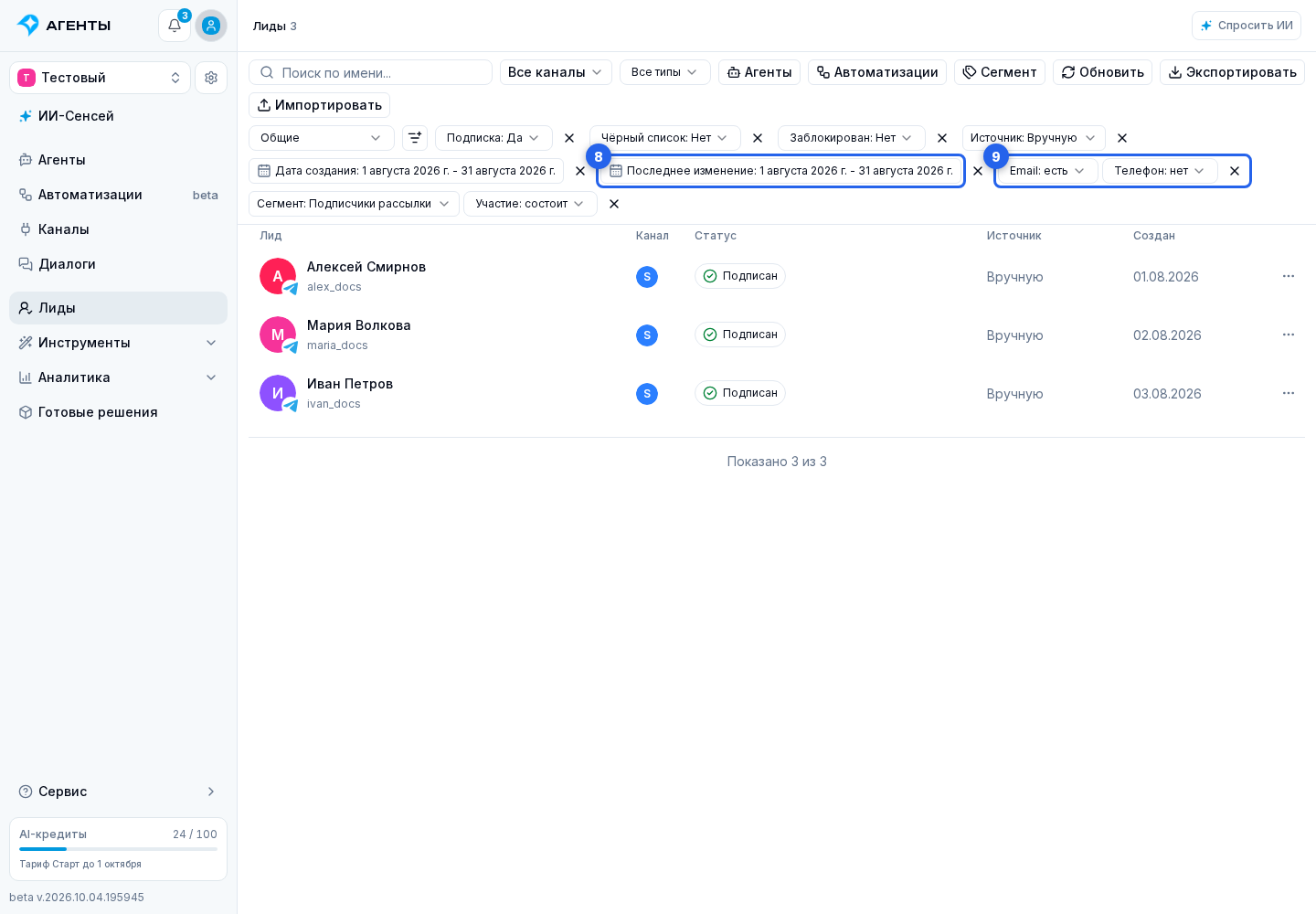This screenshot has width=1316, height=914.
Task: Open the Общие filter set dropdown
Action: [322, 138]
